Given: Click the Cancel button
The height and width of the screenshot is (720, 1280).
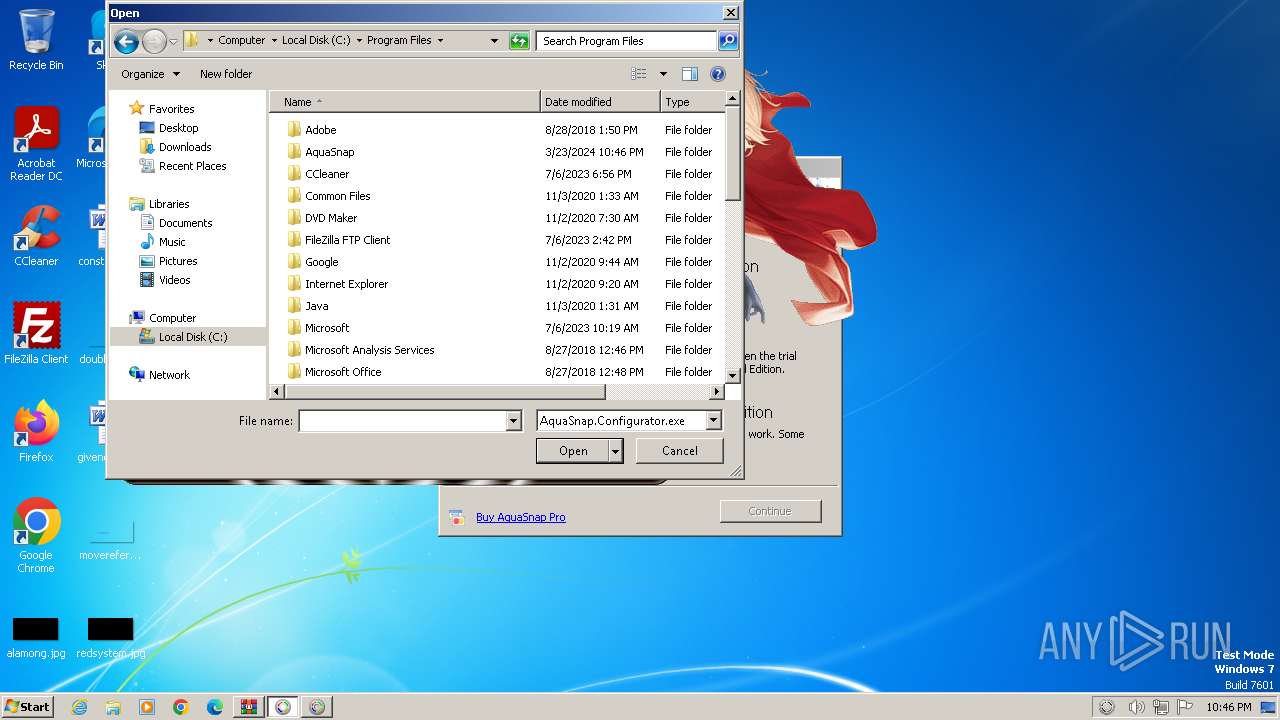Looking at the screenshot, I should (680, 451).
